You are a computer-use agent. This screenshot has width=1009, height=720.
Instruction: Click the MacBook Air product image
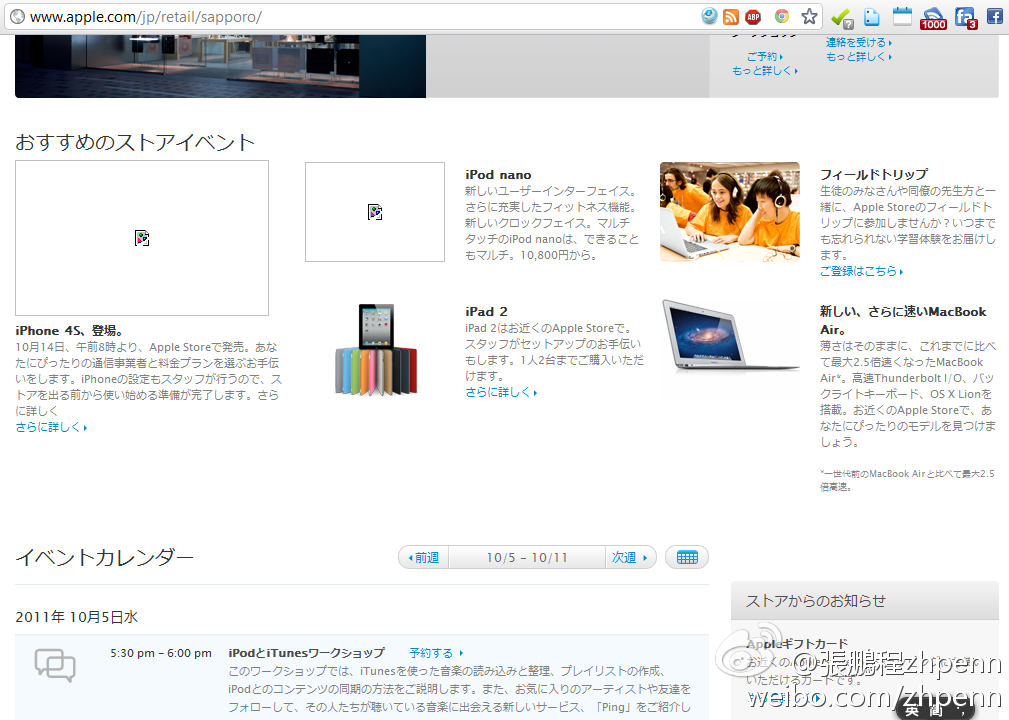pos(731,336)
